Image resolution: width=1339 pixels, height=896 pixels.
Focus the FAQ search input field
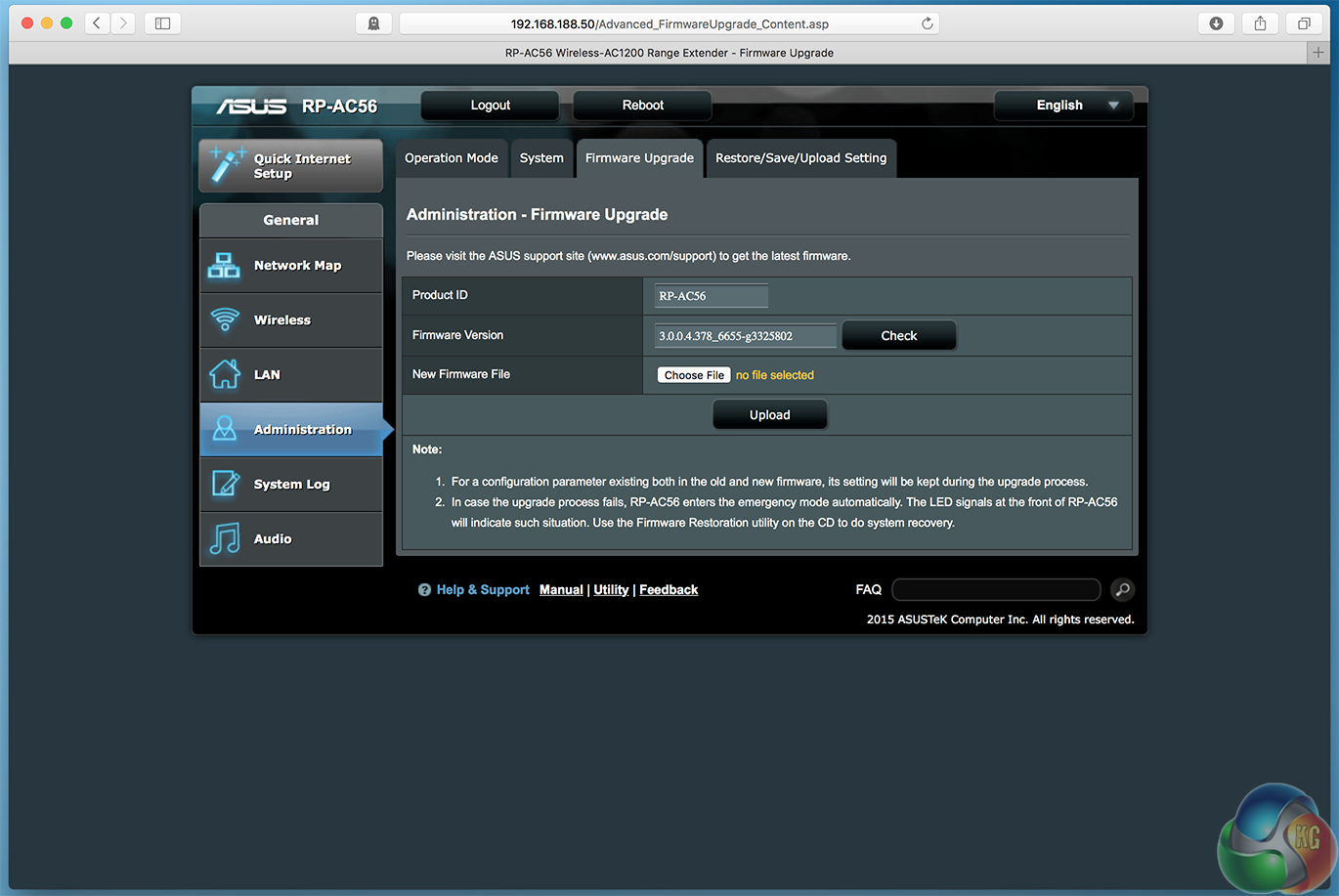(996, 589)
